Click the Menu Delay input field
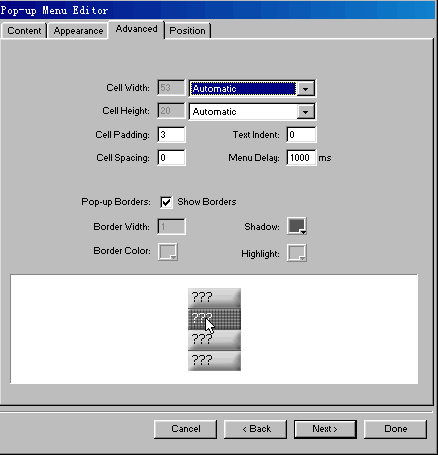 tap(301, 157)
